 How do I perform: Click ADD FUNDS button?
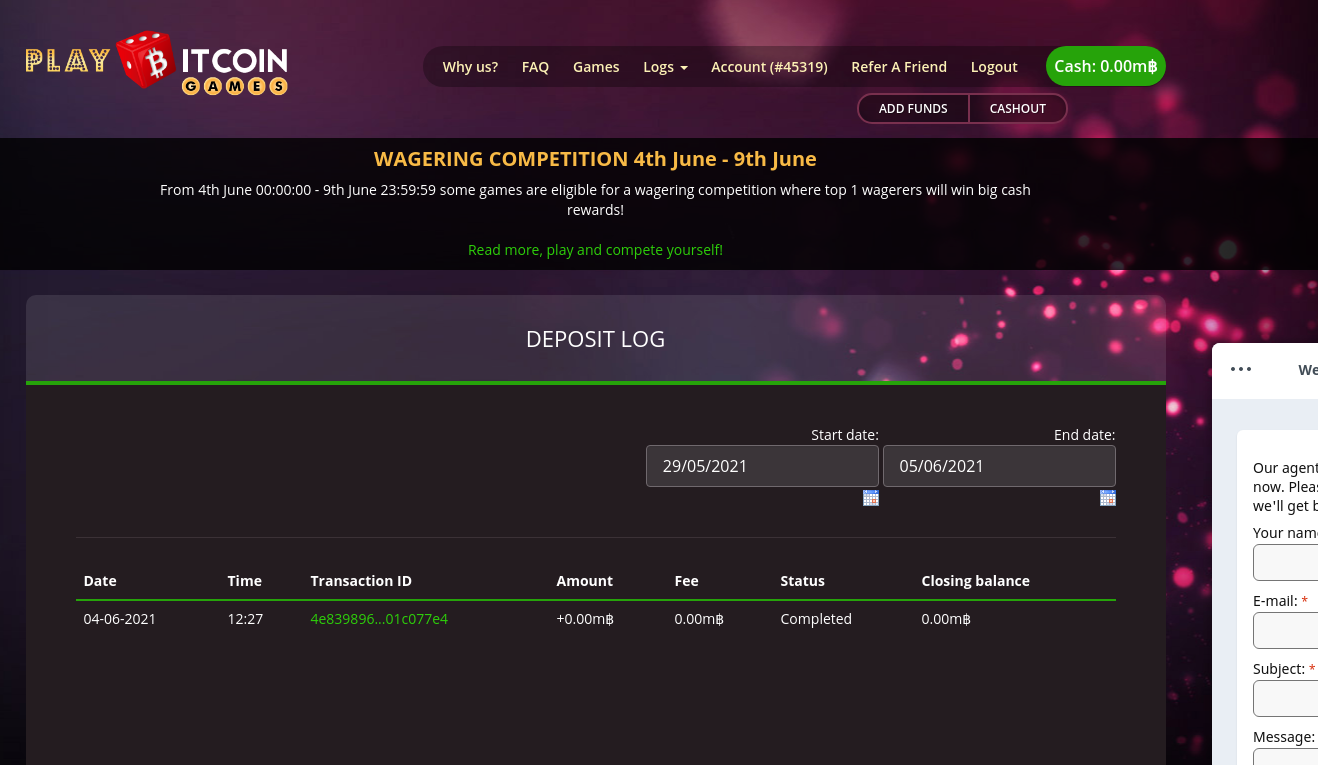click(x=913, y=108)
